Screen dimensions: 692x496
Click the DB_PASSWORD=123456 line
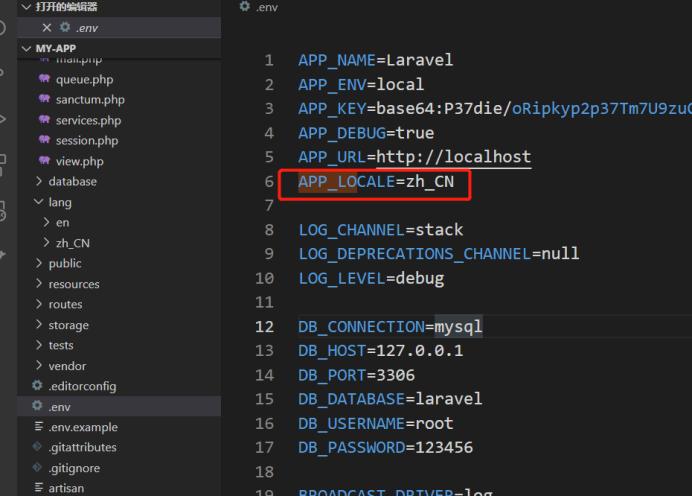(x=385, y=448)
